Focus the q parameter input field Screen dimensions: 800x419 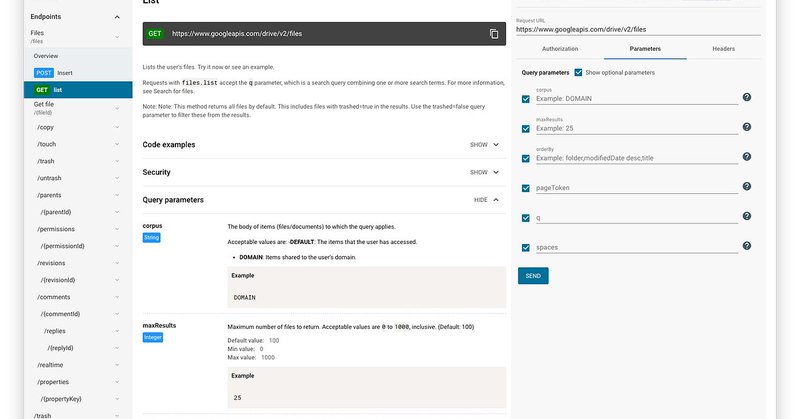tap(637, 217)
